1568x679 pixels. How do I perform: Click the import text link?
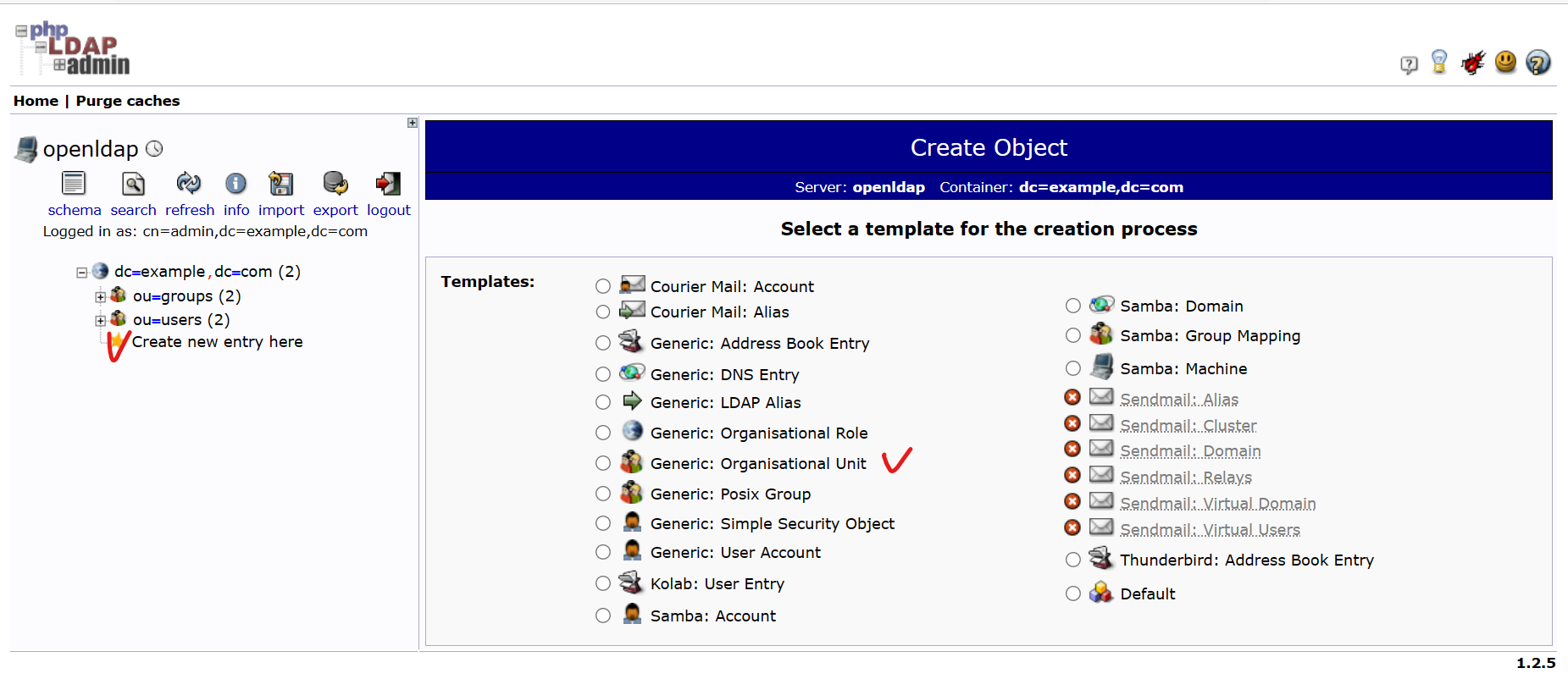[x=281, y=210]
